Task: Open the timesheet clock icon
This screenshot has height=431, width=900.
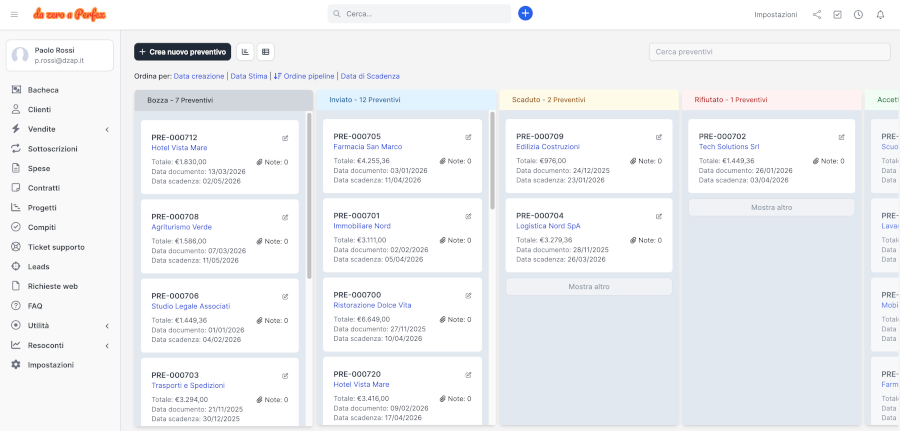Action: pos(858,15)
